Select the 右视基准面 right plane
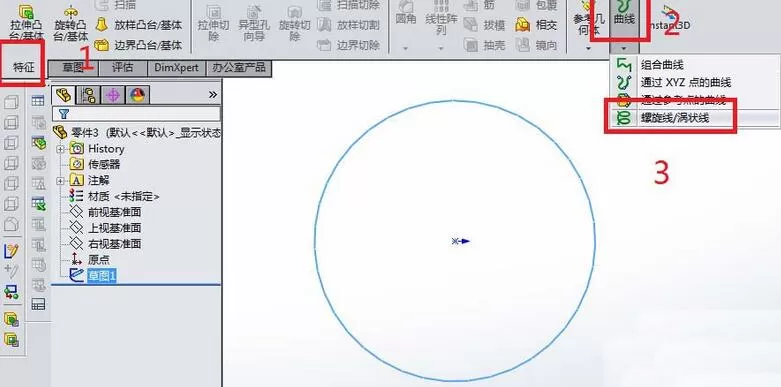The height and width of the screenshot is (387, 781). pos(105,244)
